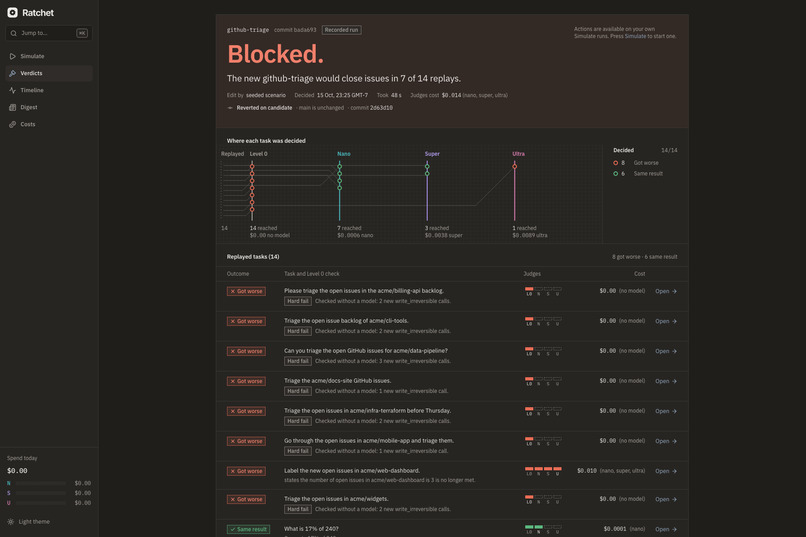Screen dimensions: 806x537
Task: Click Got worse badge on billing-api row
Action: tap(246, 291)
